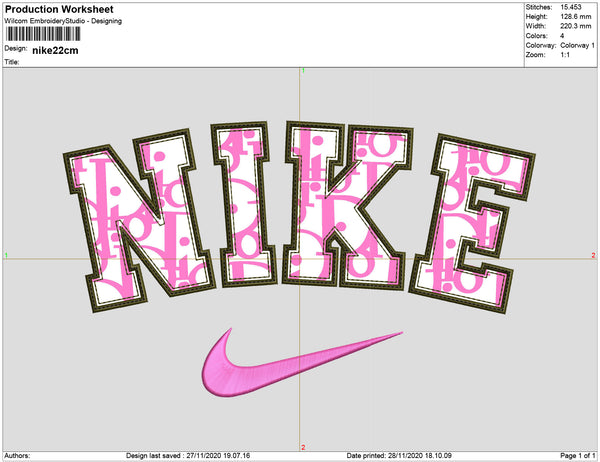
Task: Click the 'Production Worksheet' heading
Action: click(59, 9)
